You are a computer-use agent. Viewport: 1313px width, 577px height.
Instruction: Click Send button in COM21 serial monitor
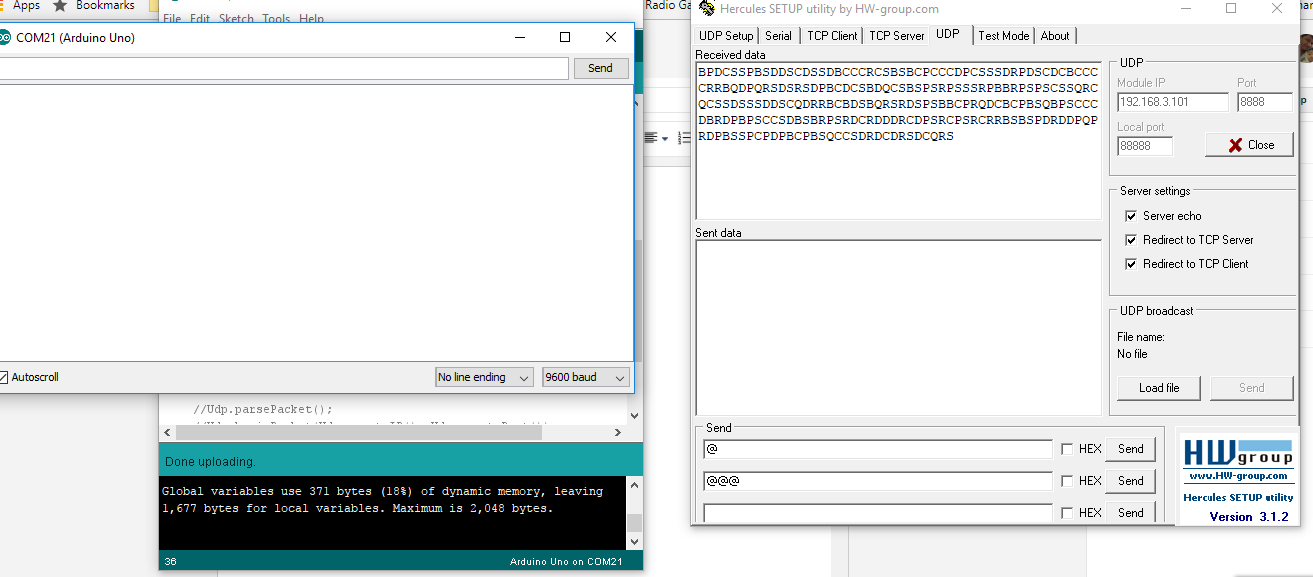[600, 68]
